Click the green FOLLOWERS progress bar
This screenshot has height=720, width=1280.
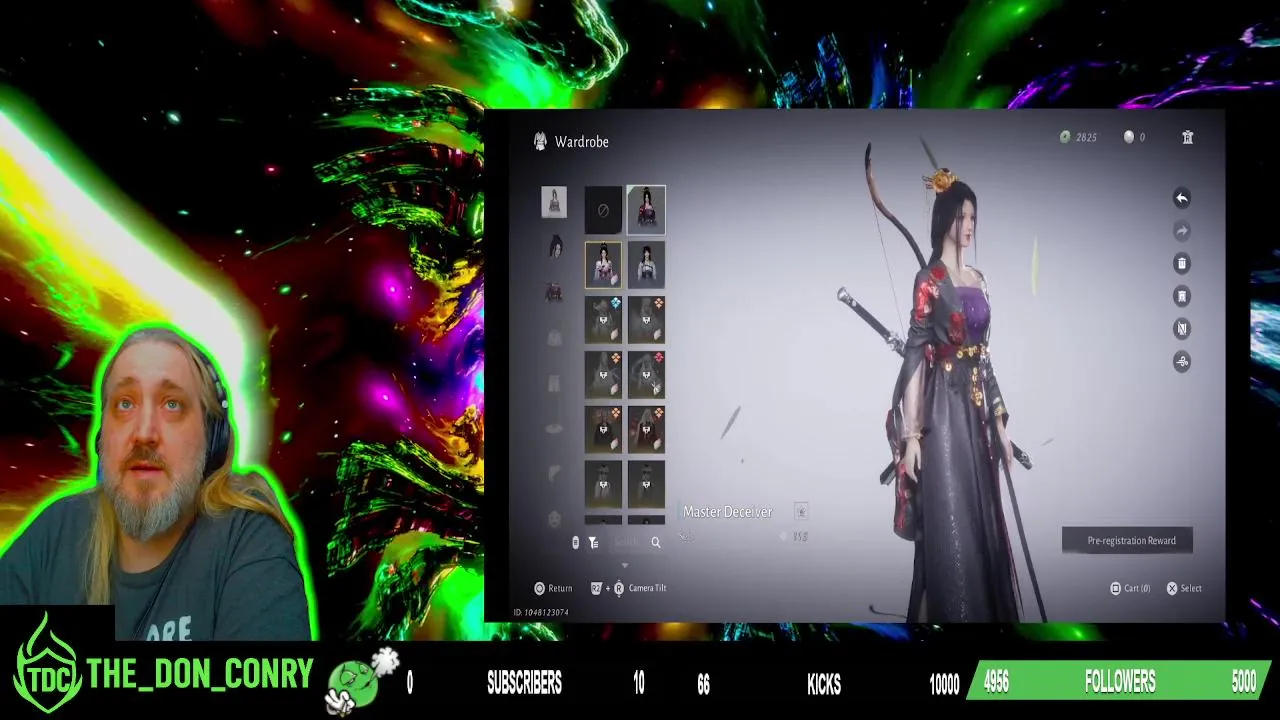[x=1120, y=682]
